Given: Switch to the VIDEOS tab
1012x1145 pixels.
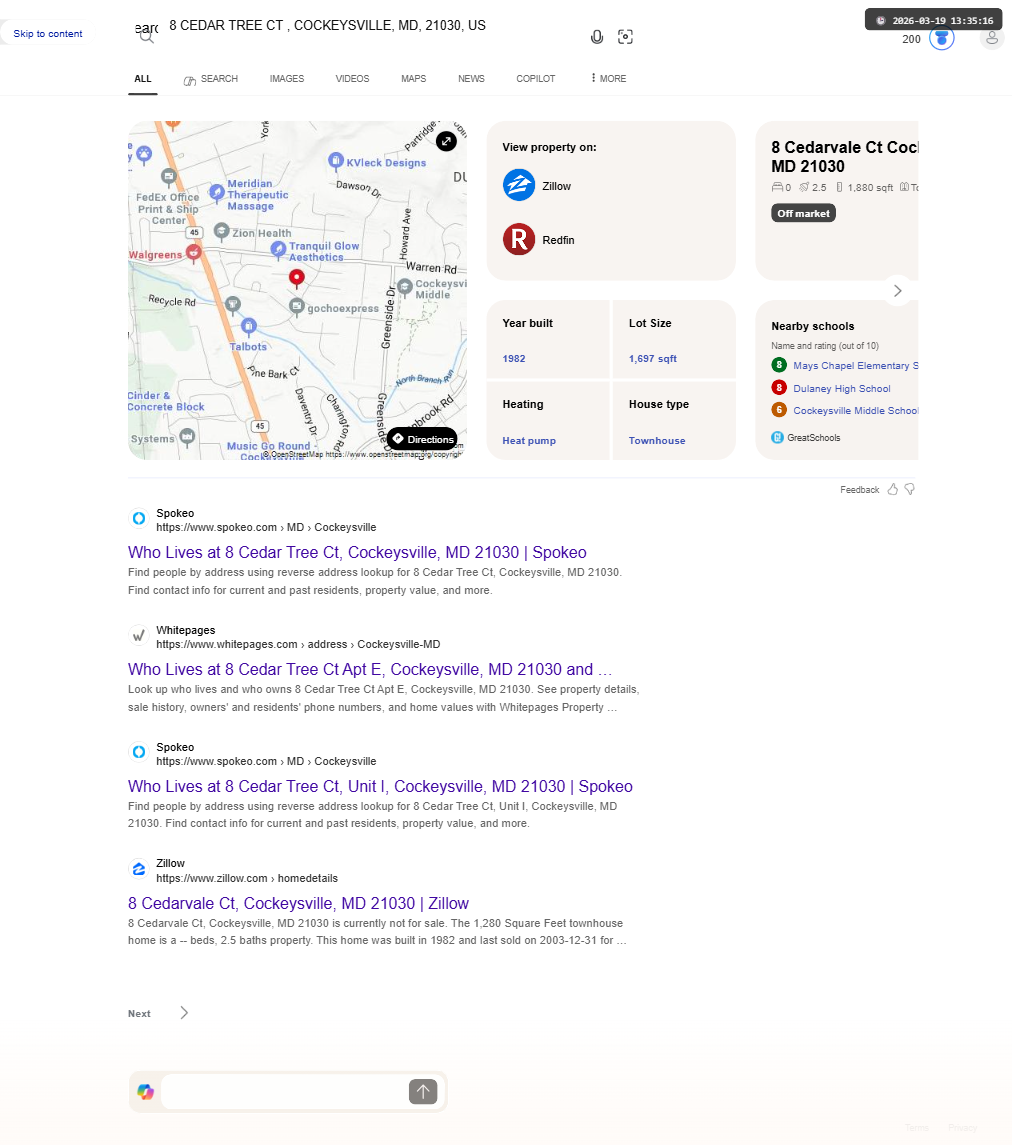Looking at the screenshot, I should click(352, 78).
